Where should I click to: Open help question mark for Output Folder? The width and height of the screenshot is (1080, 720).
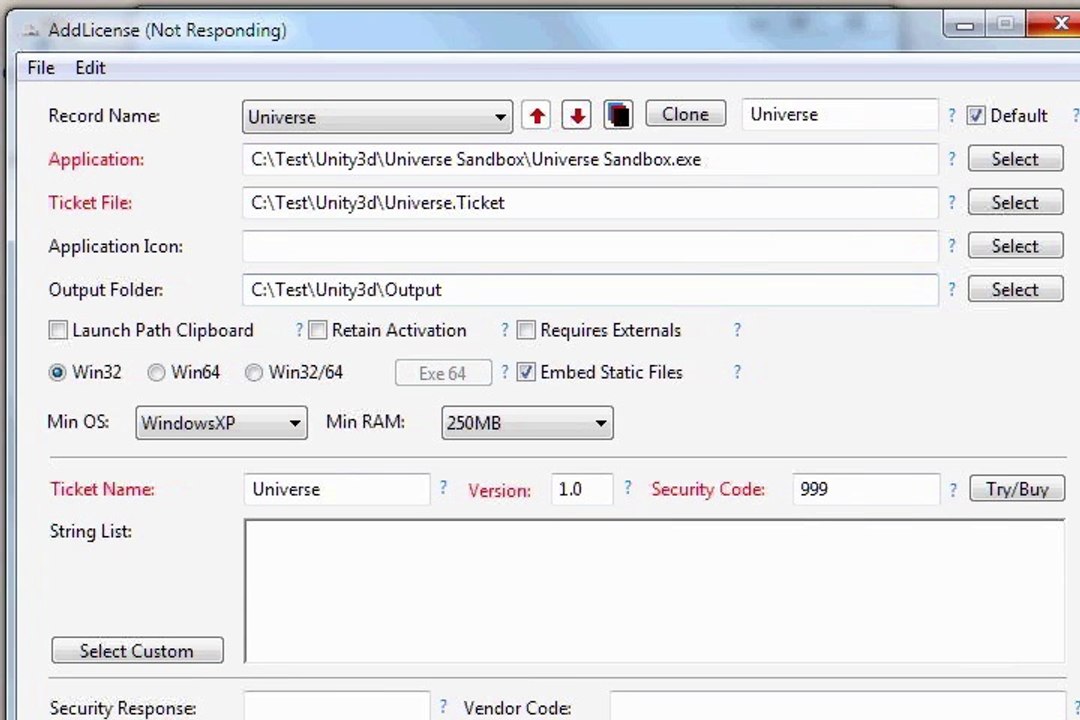click(x=951, y=289)
